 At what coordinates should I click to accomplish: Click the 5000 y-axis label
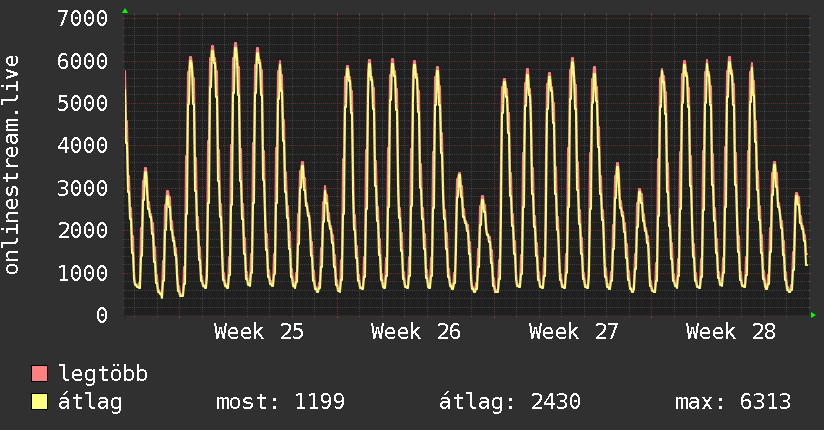tap(83, 104)
